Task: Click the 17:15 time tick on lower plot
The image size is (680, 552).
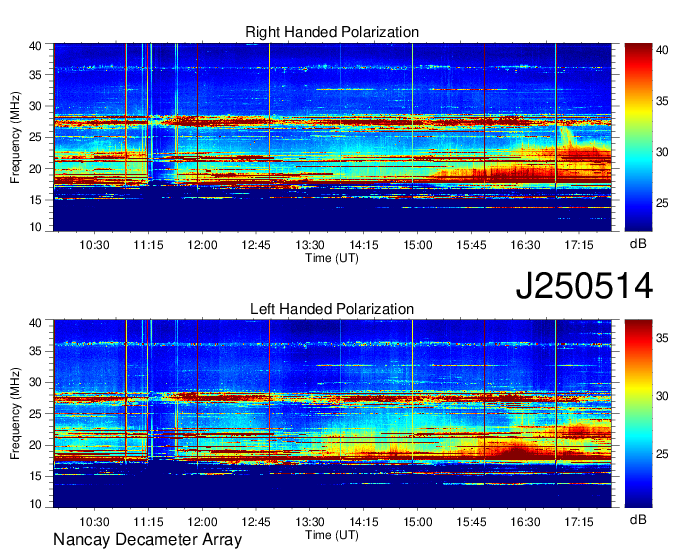Action: [x=579, y=522]
